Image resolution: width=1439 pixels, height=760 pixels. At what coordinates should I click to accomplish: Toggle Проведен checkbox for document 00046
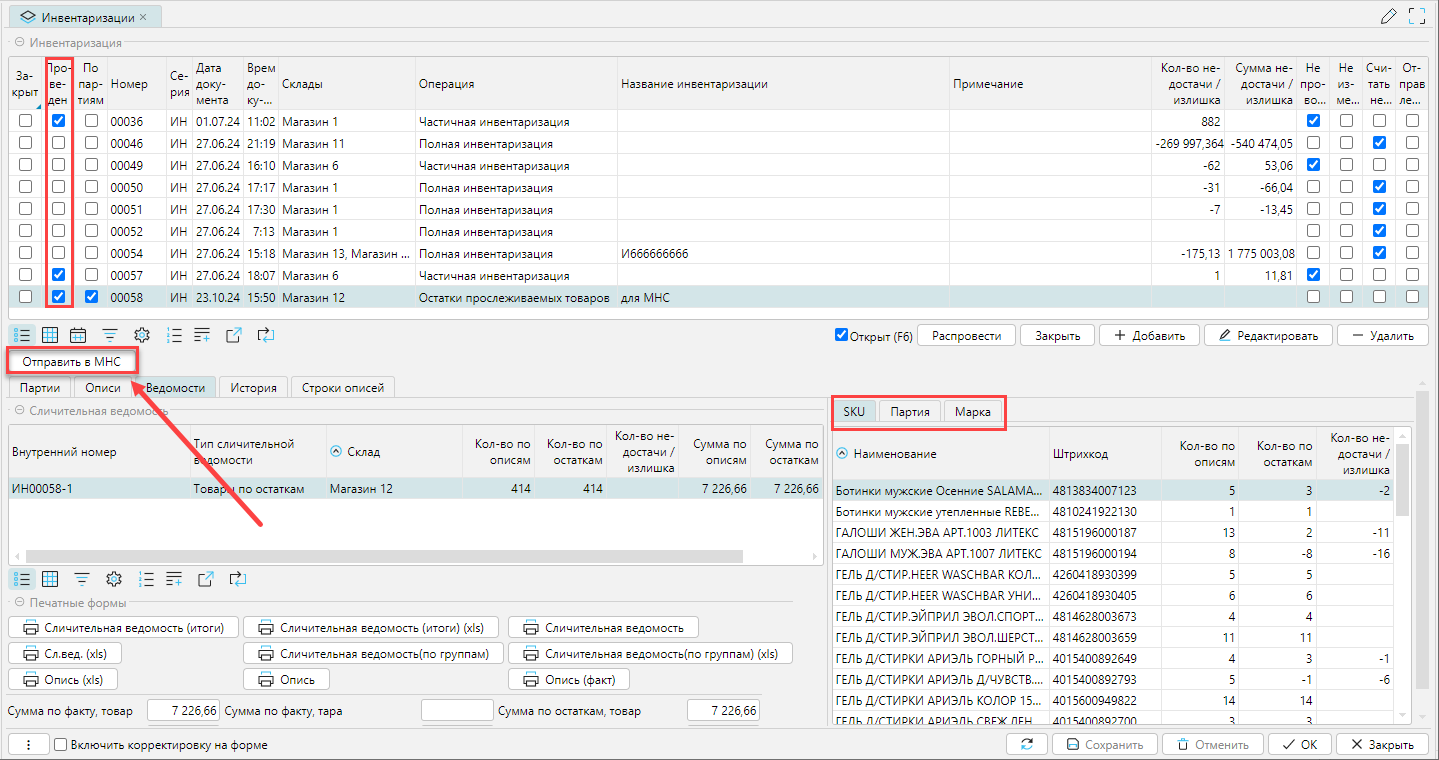[x=59, y=143]
